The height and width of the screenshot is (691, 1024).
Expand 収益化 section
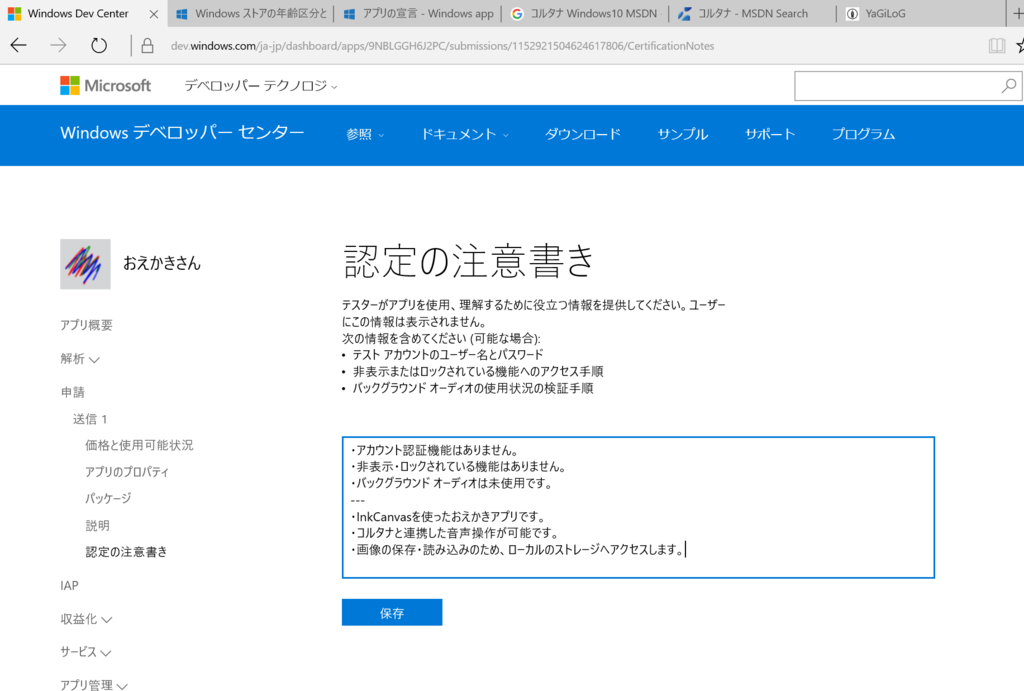[86, 619]
